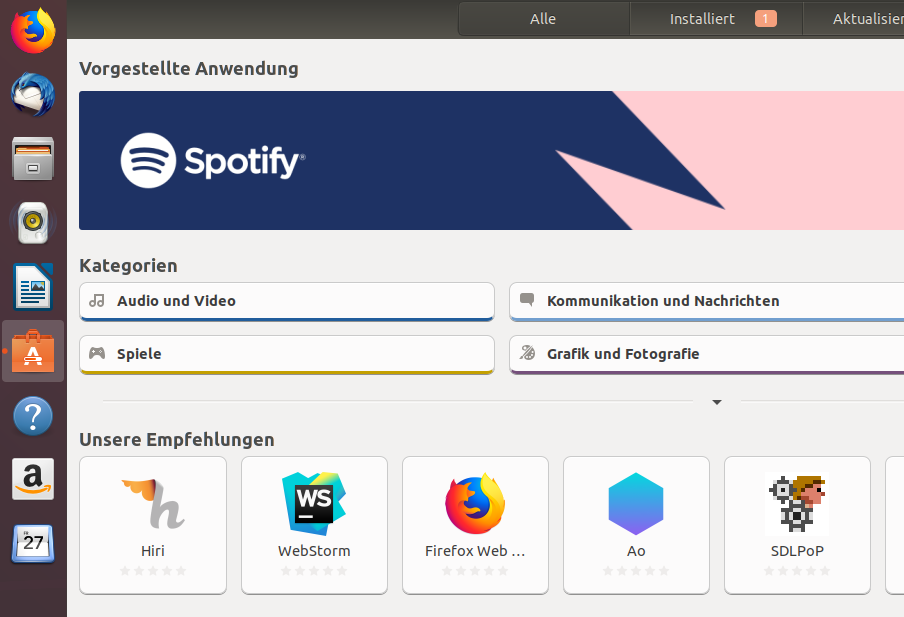
Task: Launch Thunderbird mail from the dock
Action: pyautogui.click(x=33, y=95)
